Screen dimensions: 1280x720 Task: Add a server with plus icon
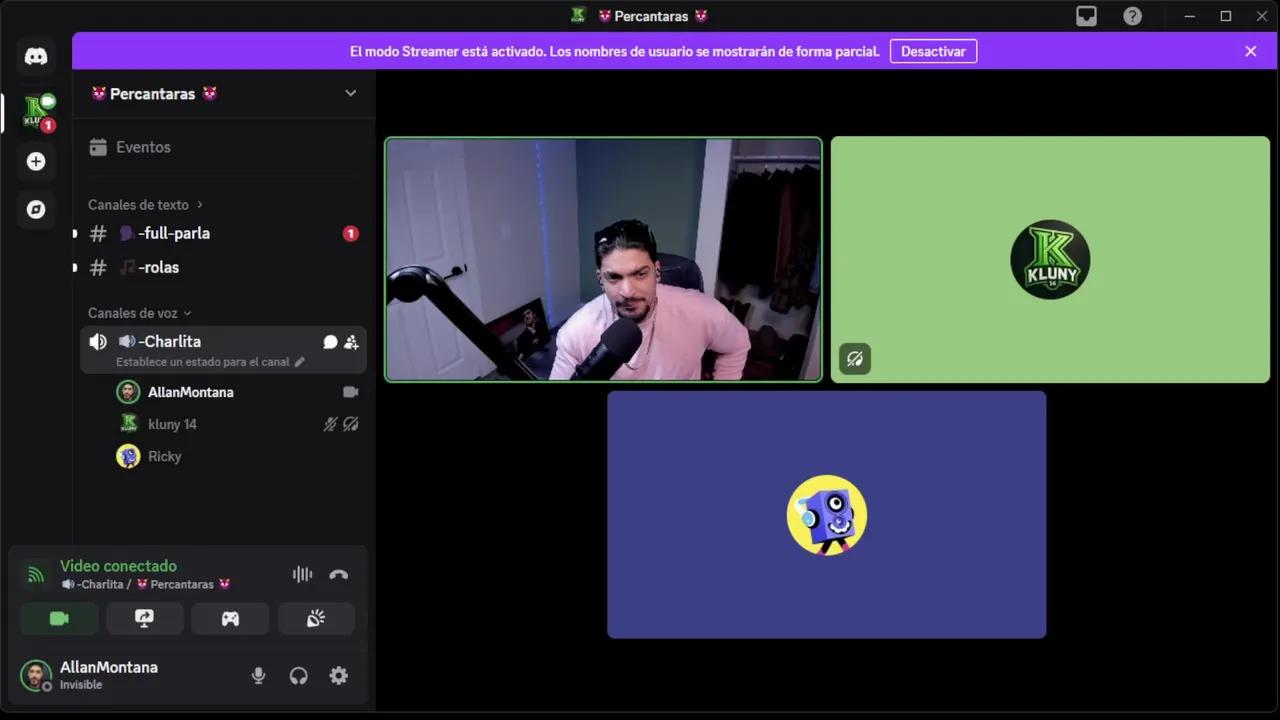tap(36, 162)
